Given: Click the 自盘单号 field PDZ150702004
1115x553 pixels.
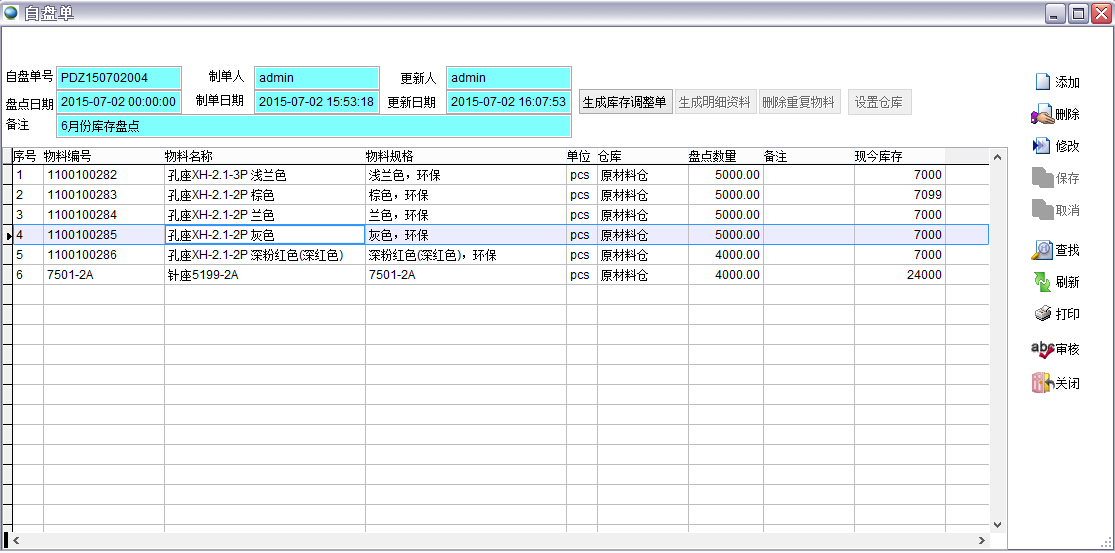Looking at the screenshot, I should click(x=119, y=78).
